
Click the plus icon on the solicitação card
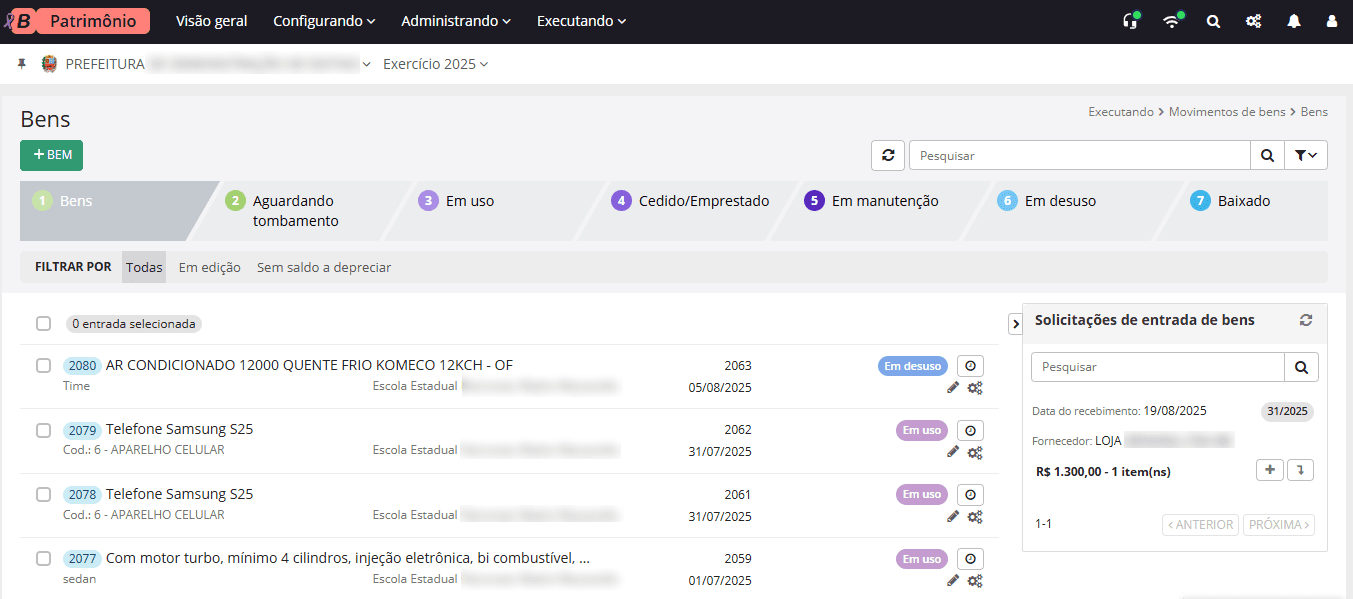1269,469
